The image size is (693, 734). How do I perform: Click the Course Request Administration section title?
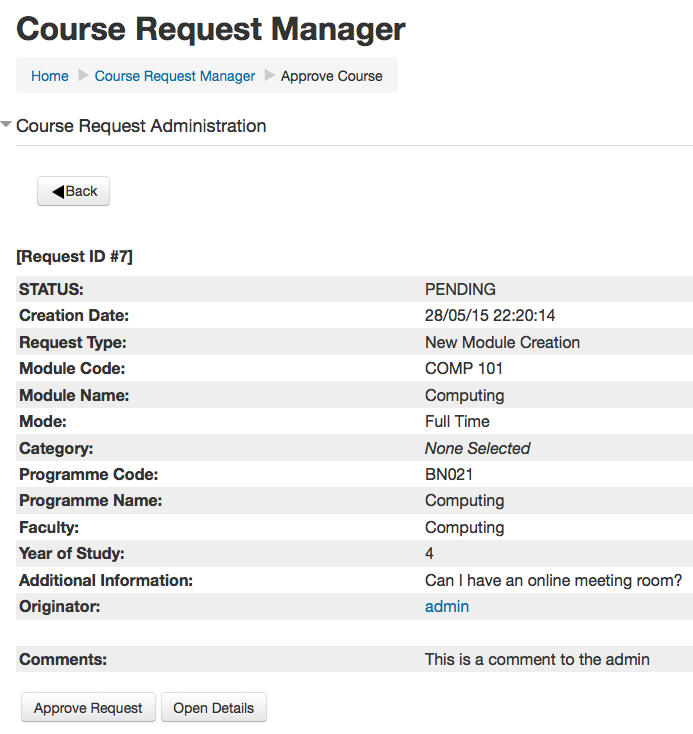pyautogui.click(x=141, y=126)
